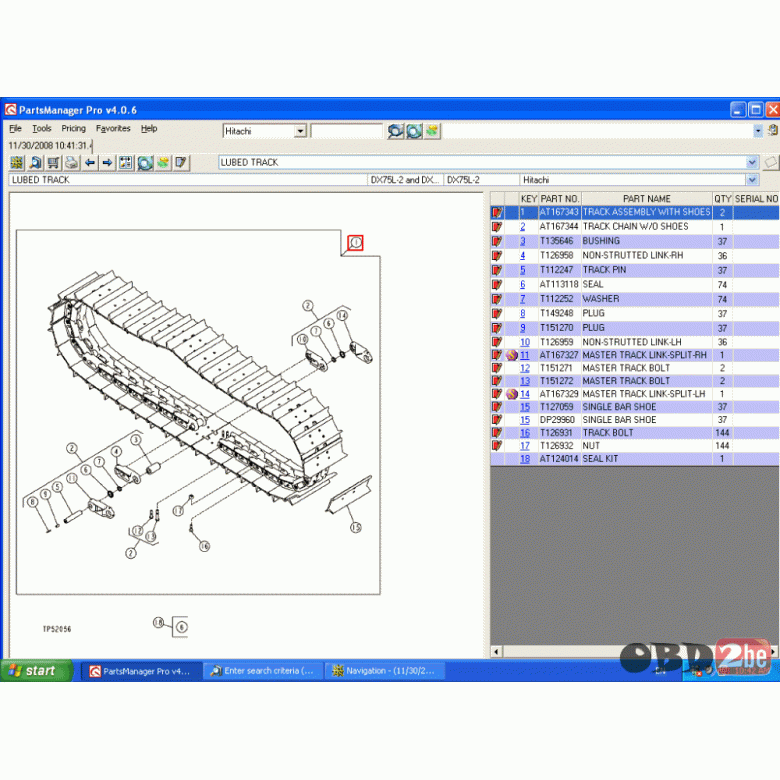Screen dimensions: 780x780
Task: Click the Windows start button
Action: pos(36,671)
